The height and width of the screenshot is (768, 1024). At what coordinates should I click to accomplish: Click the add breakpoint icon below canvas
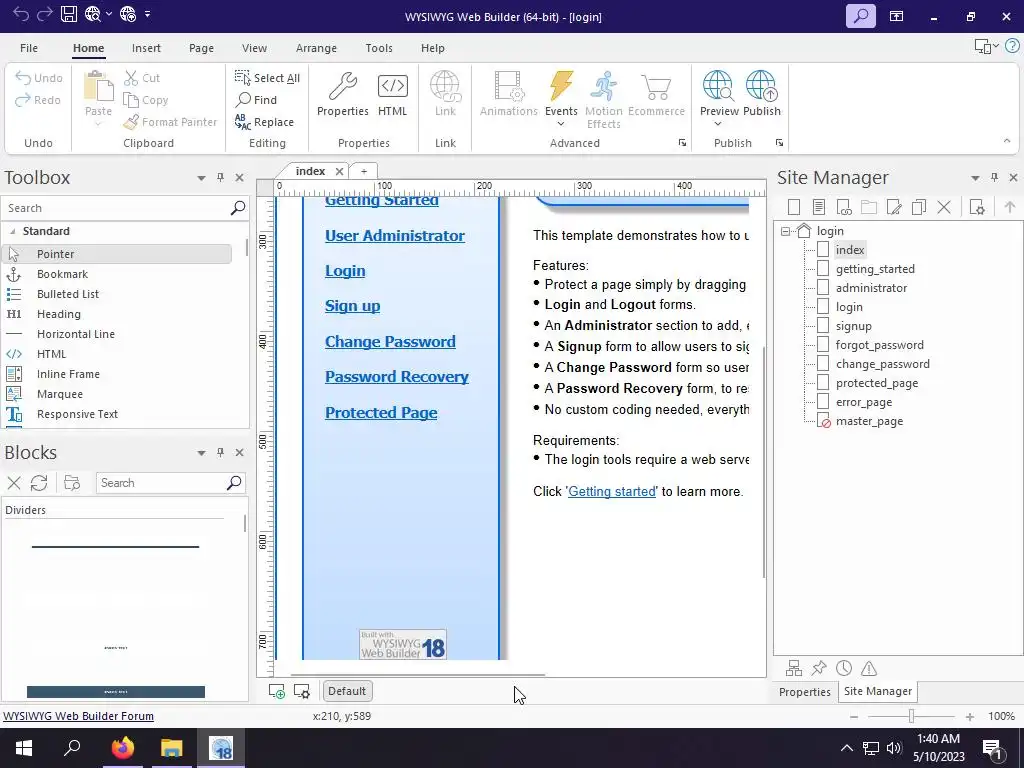tap(277, 691)
